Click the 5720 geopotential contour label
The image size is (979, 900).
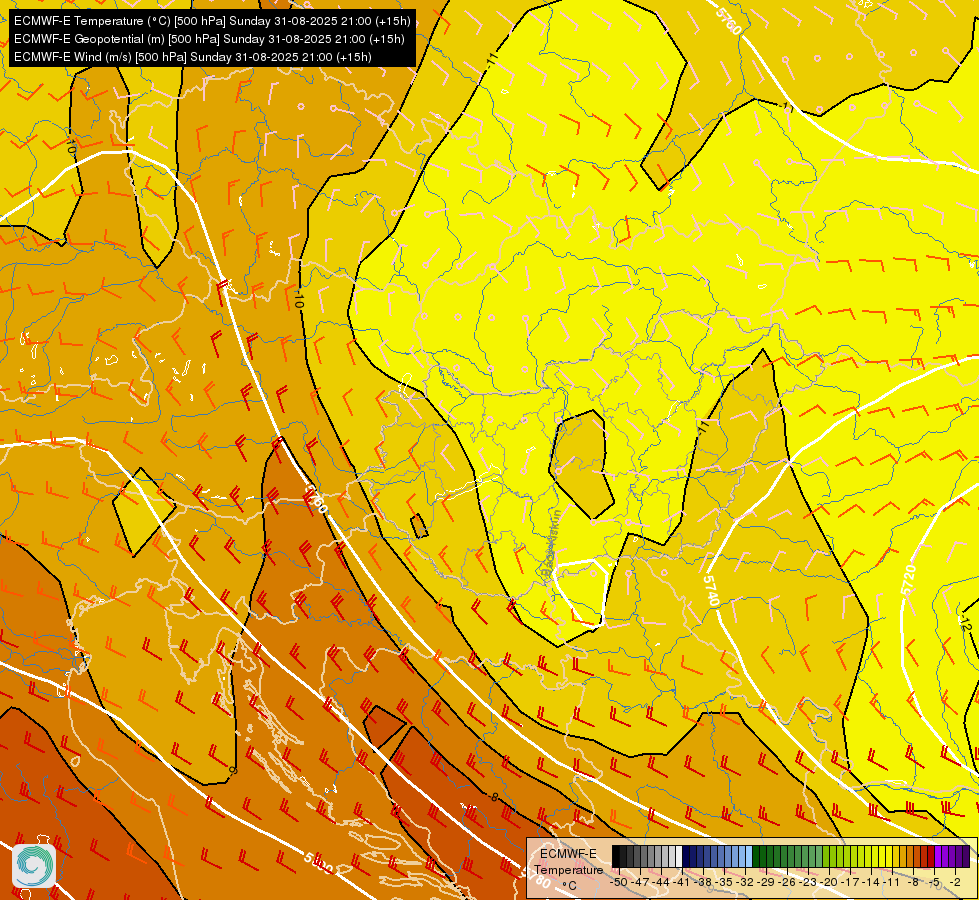pos(908,580)
